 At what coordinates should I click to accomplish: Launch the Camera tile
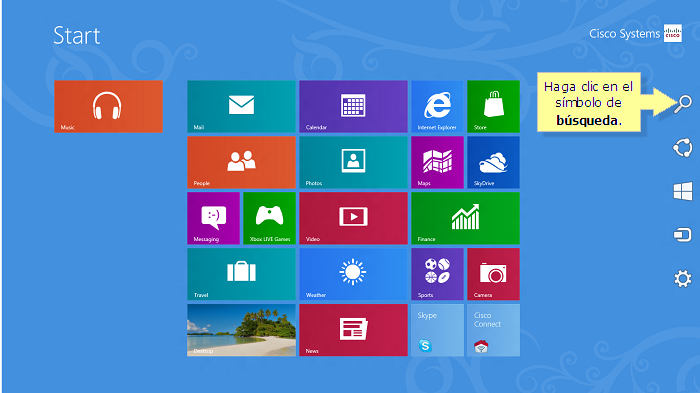click(x=493, y=274)
